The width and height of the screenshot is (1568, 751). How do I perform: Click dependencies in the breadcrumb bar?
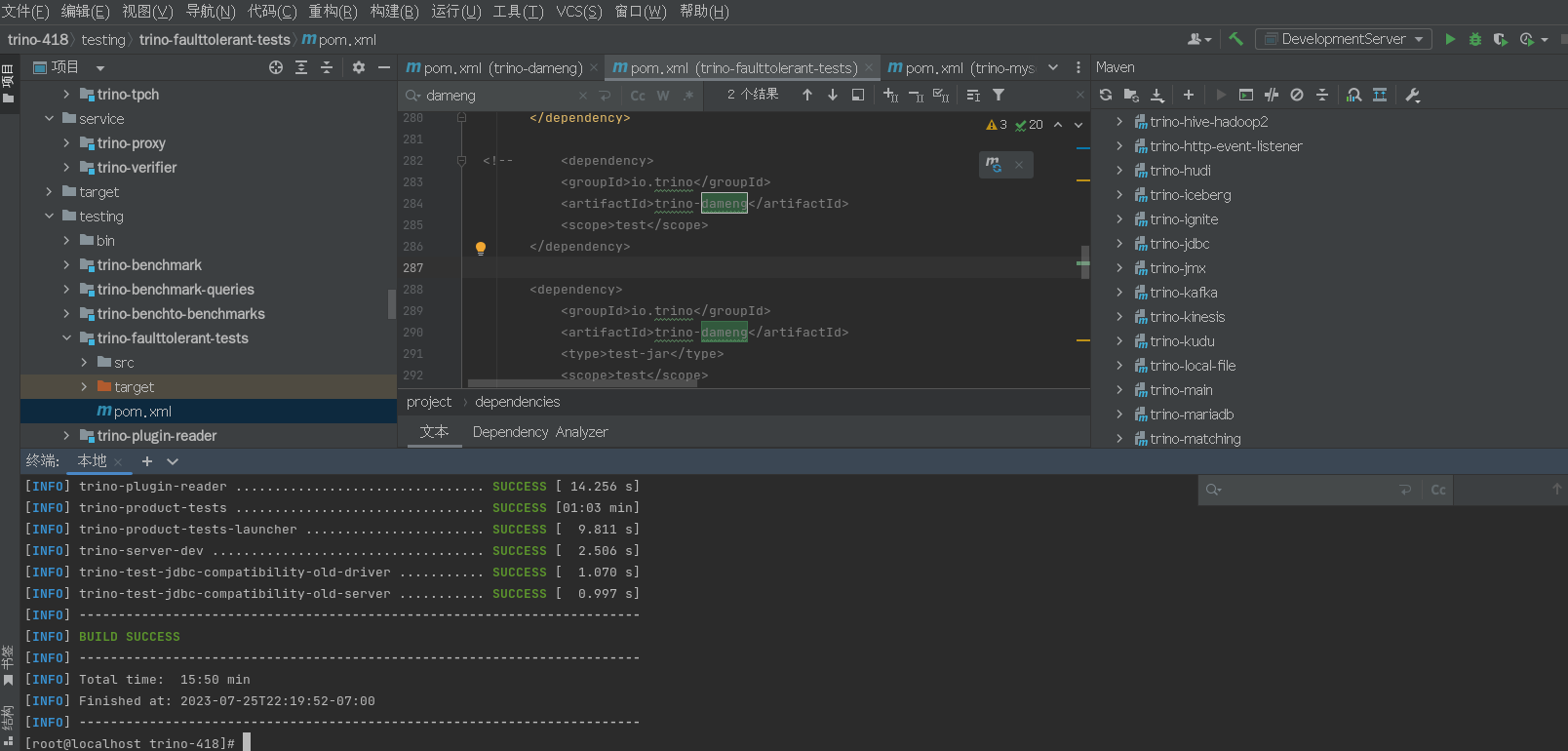(517, 402)
